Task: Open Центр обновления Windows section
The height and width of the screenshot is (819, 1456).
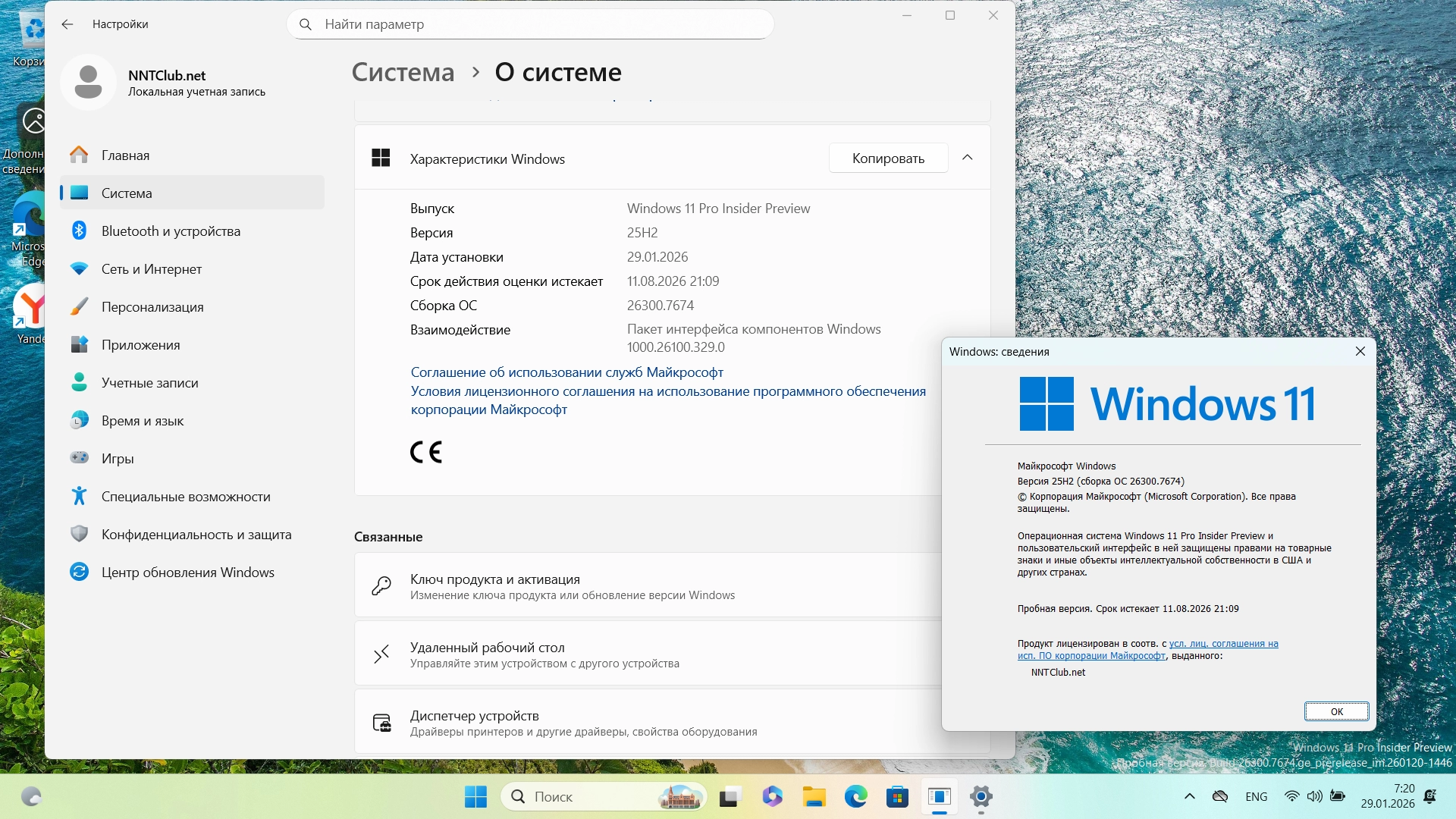Action: click(187, 573)
